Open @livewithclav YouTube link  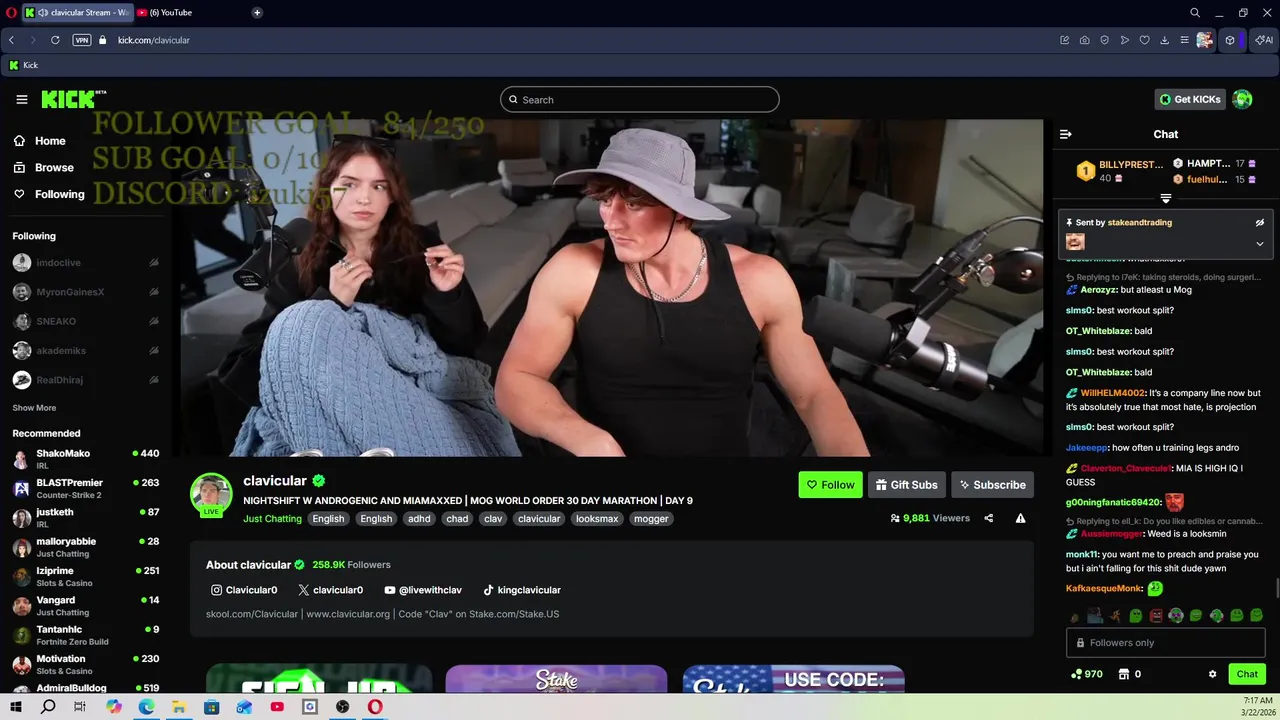click(423, 590)
